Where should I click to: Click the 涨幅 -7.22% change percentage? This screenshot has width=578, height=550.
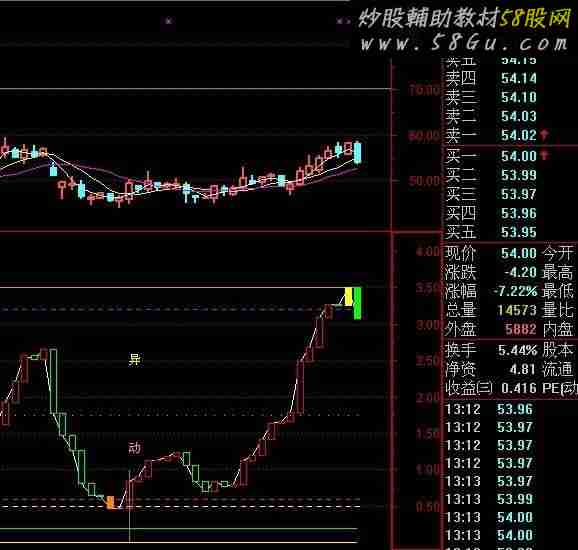(515, 291)
